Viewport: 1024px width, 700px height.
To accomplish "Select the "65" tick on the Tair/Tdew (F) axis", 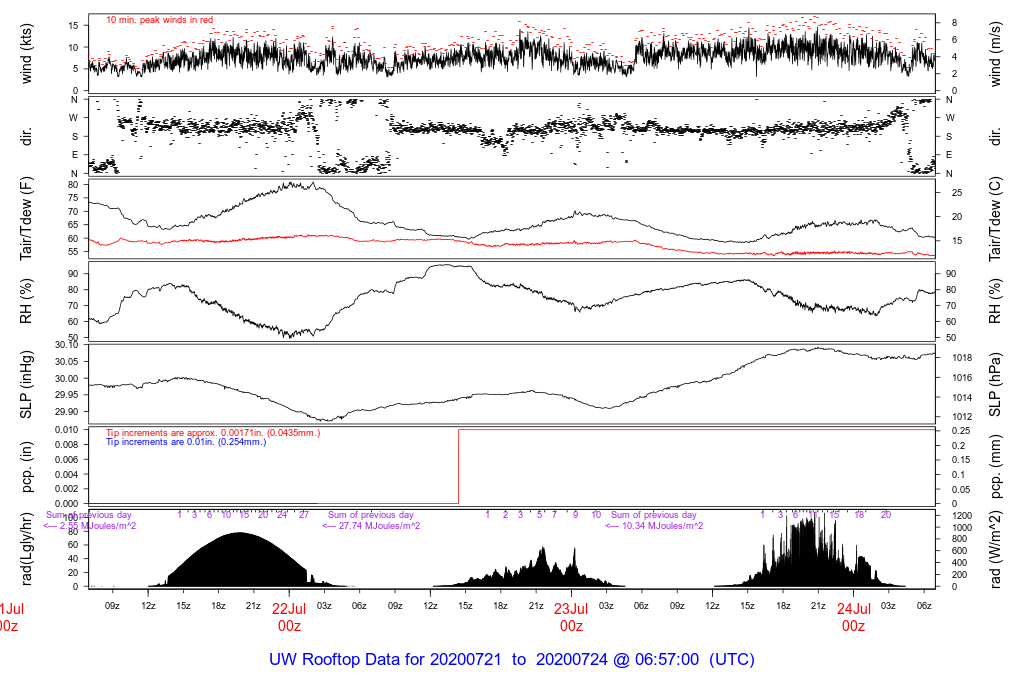I will 73,225.
